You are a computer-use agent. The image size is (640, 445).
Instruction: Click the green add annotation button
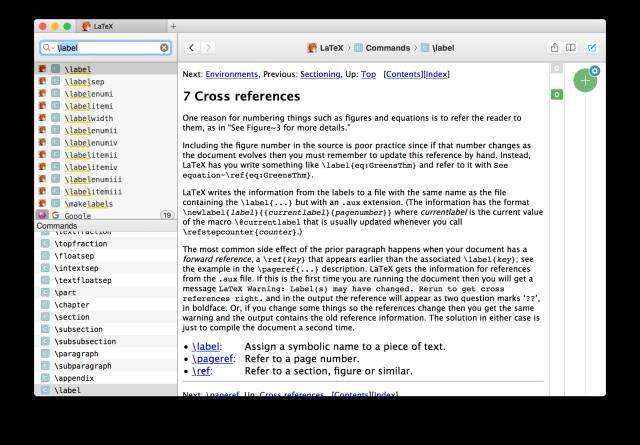585,80
